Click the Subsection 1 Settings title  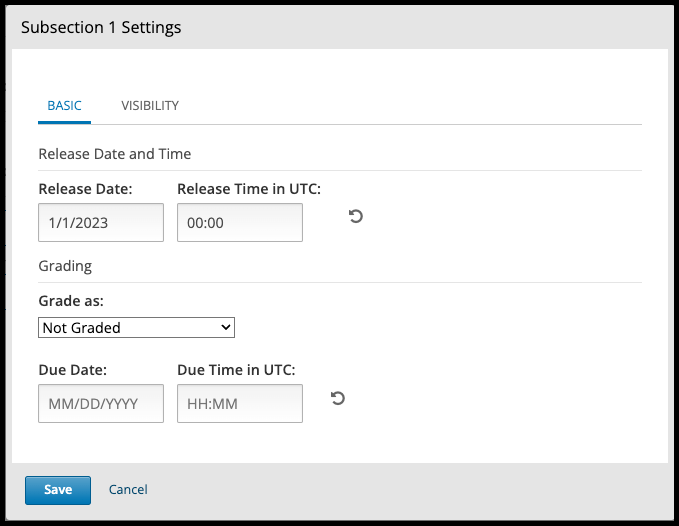tap(101, 28)
